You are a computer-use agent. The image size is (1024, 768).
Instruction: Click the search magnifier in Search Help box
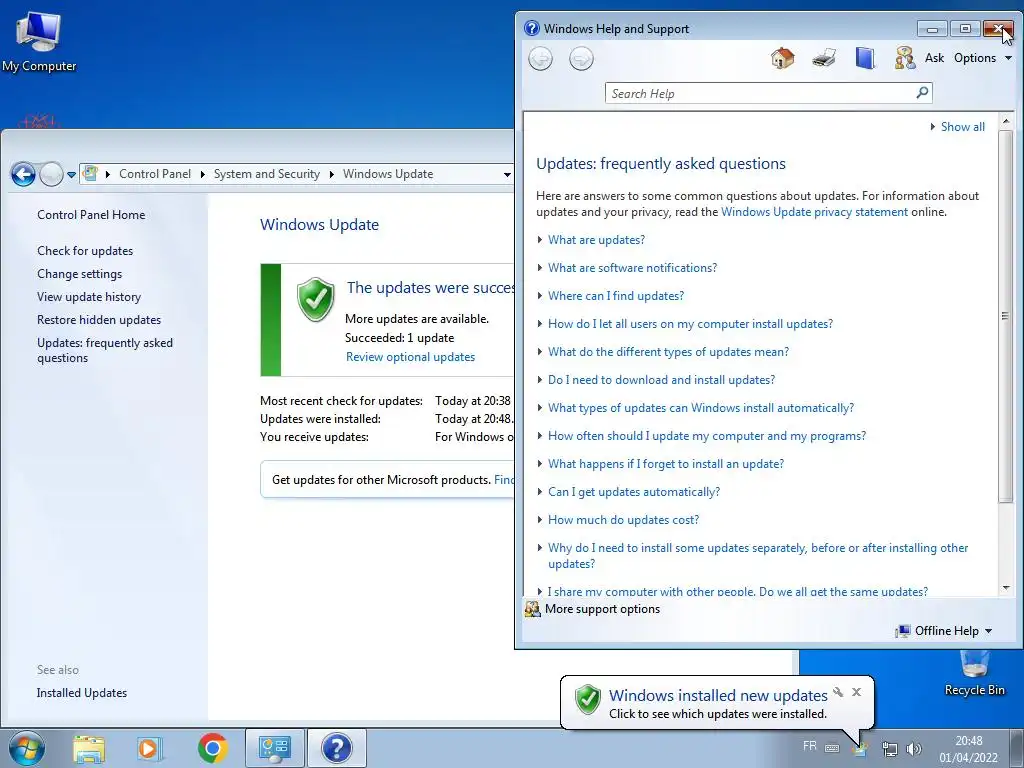[922, 93]
